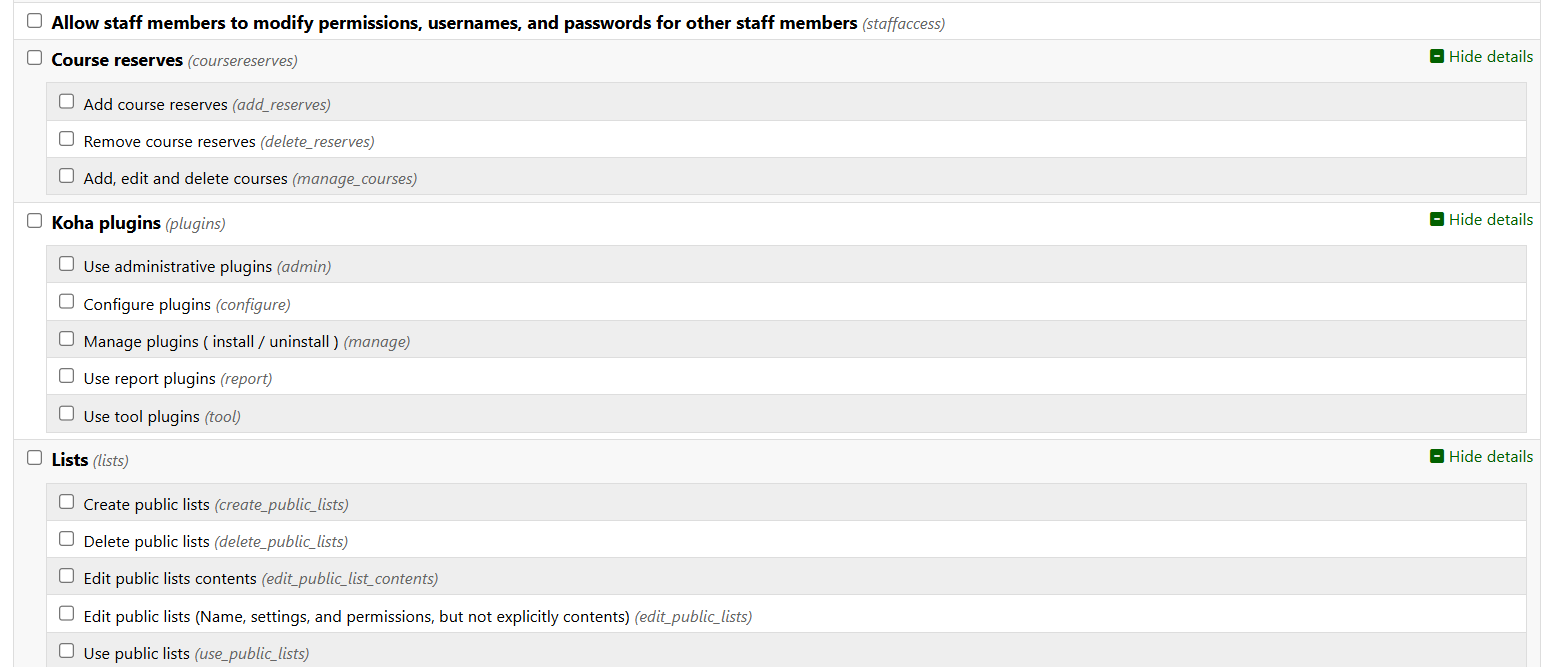
Task: Click the green minus icon for Lists
Action: click(x=1437, y=456)
